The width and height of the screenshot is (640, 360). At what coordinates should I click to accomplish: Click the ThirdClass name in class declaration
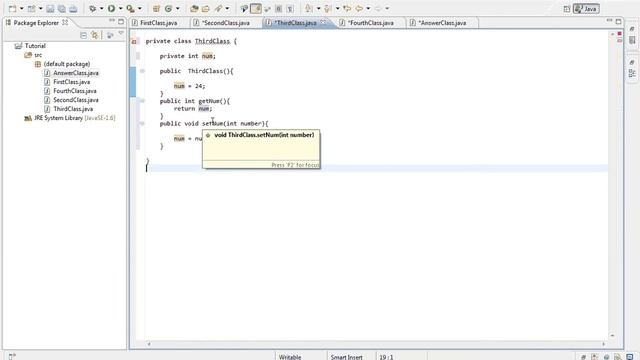tap(212, 41)
